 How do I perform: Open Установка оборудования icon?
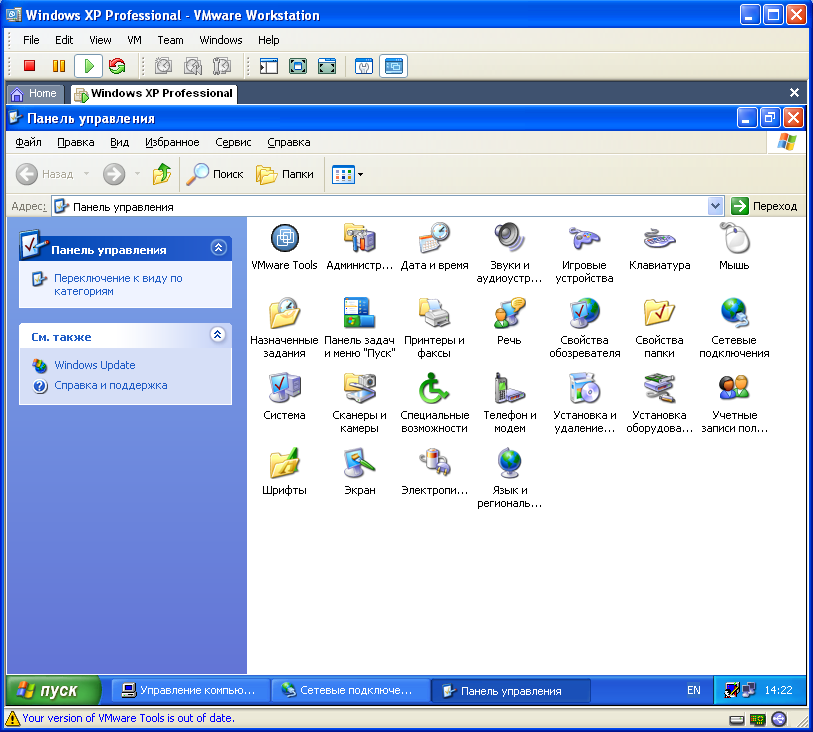pos(659,403)
